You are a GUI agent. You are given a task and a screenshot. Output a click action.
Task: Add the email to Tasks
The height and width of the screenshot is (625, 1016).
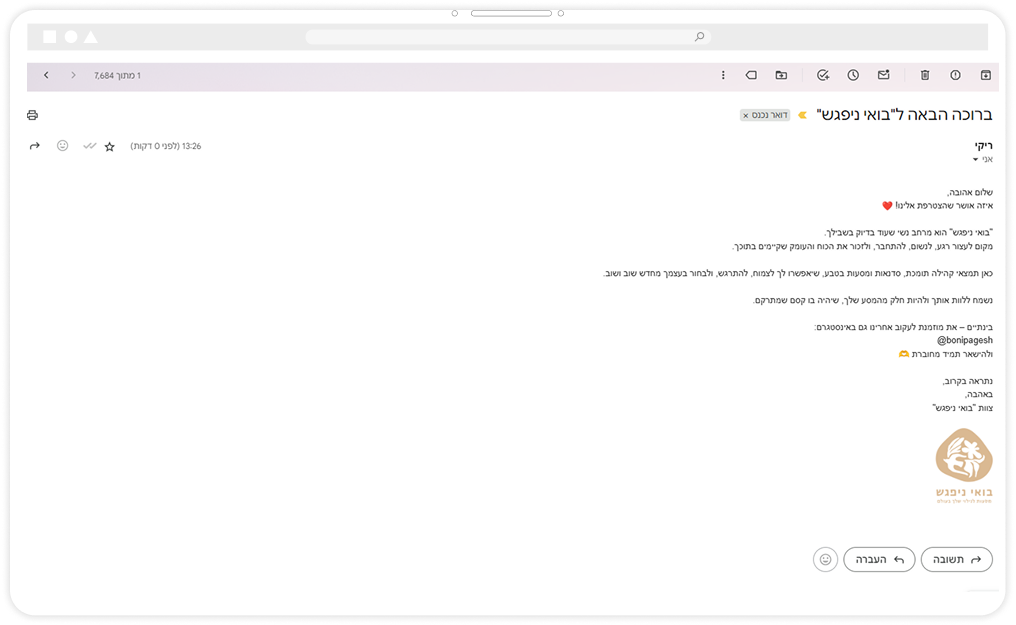(822, 75)
